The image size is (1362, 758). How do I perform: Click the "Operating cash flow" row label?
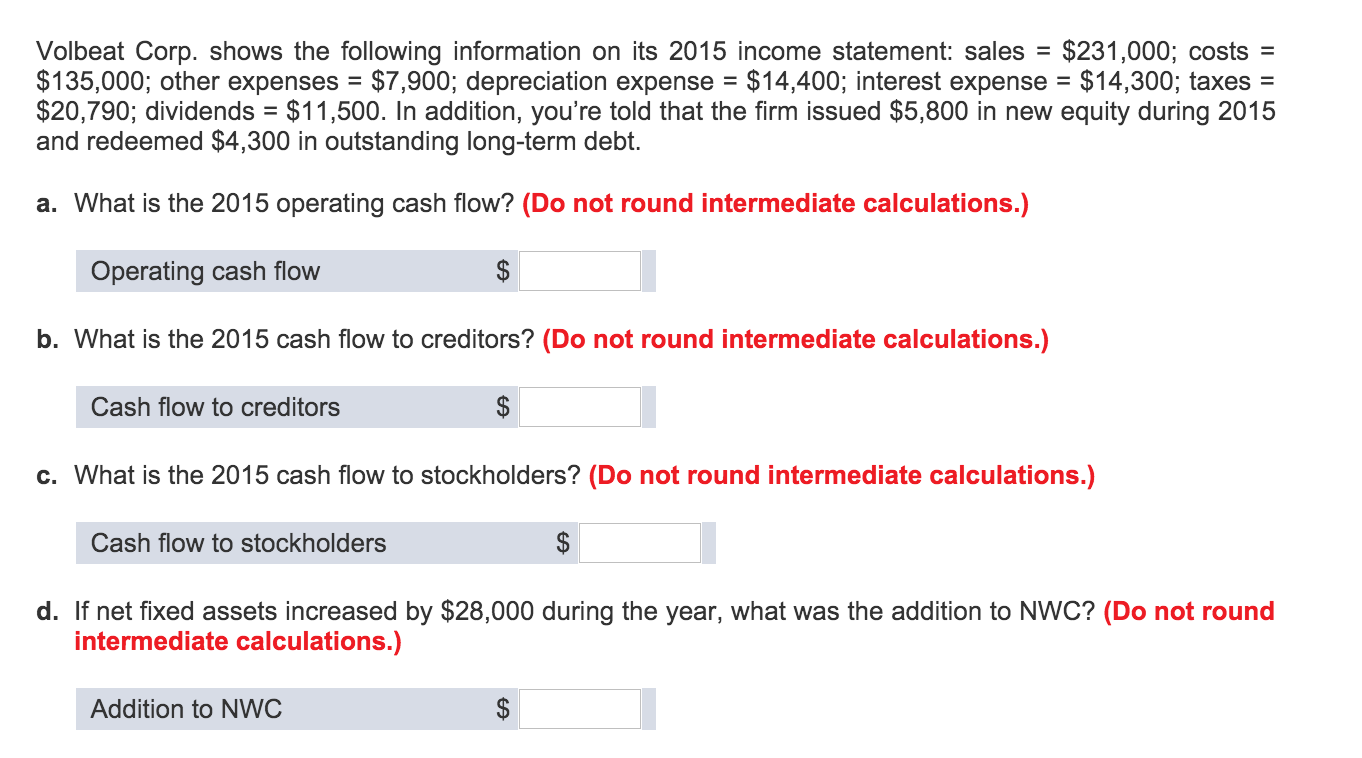click(x=205, y=271)
